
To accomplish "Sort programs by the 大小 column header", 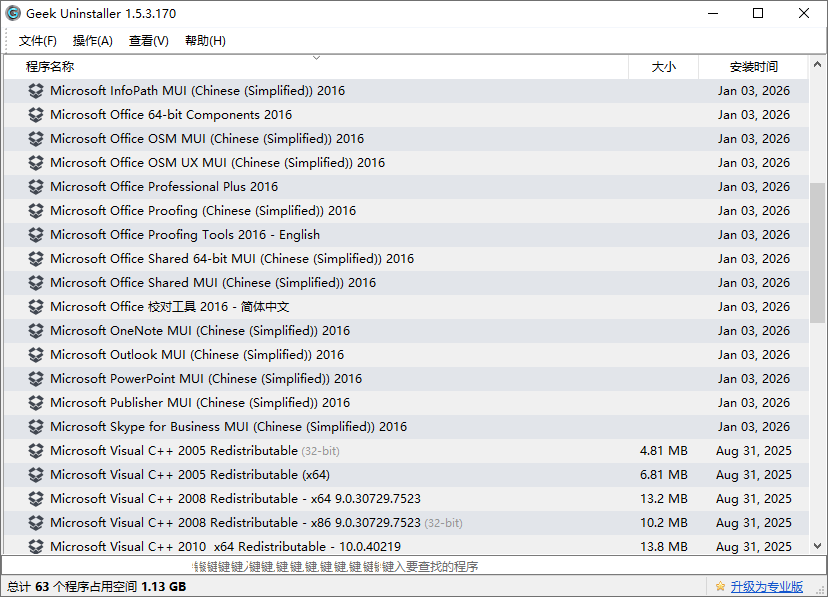I will click(x=664, y=66).
